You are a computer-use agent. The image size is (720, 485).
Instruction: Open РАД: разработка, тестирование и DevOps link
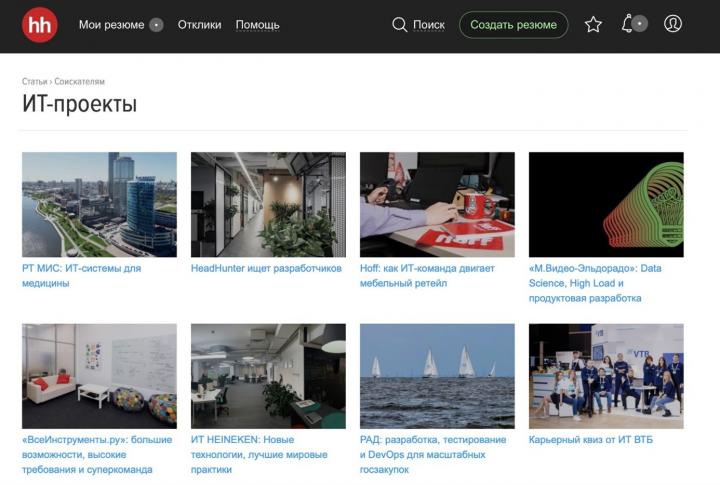pyautogui.click(x=433, y=454)
